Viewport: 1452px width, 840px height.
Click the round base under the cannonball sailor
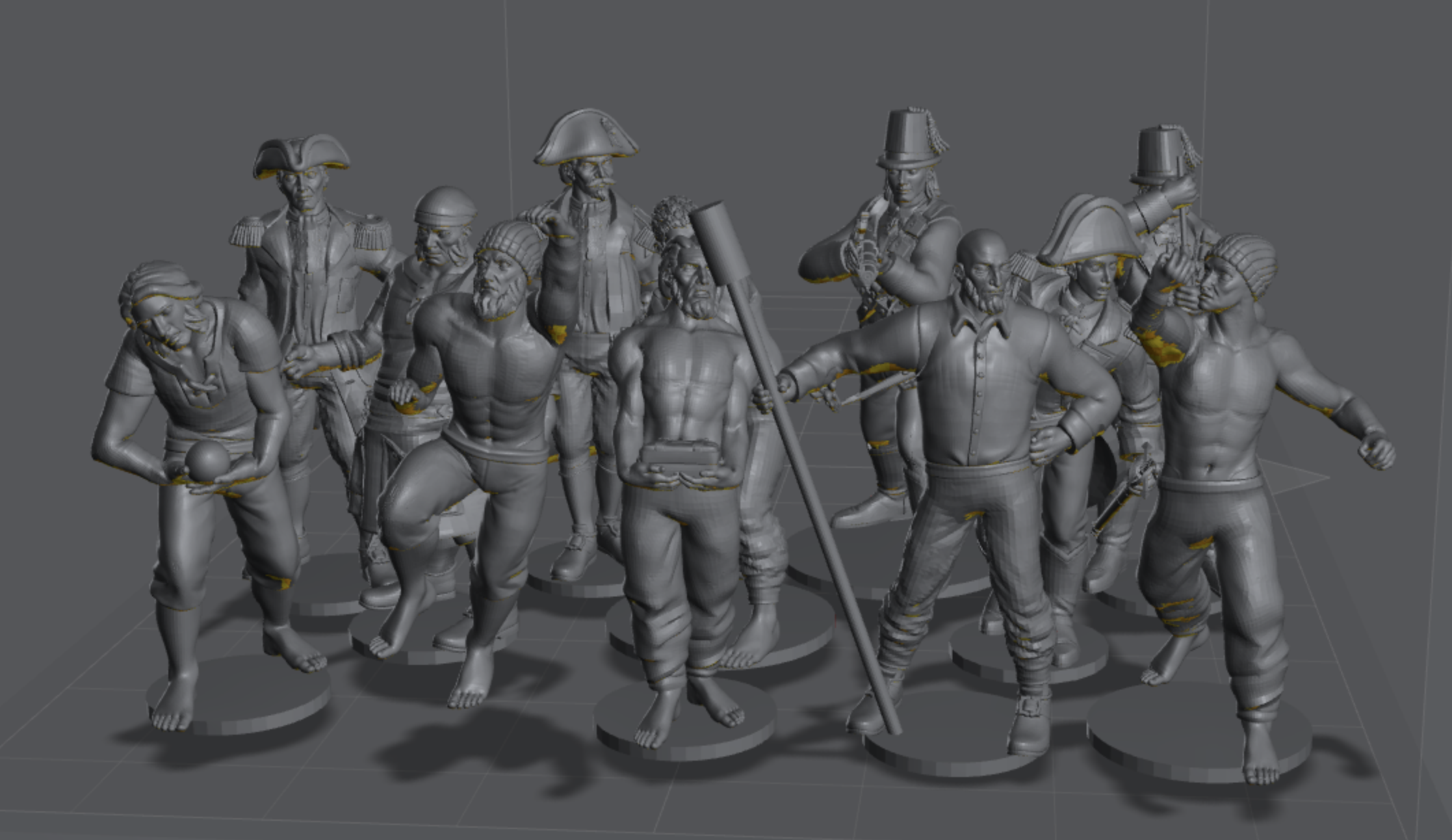[x=239, y=694]
